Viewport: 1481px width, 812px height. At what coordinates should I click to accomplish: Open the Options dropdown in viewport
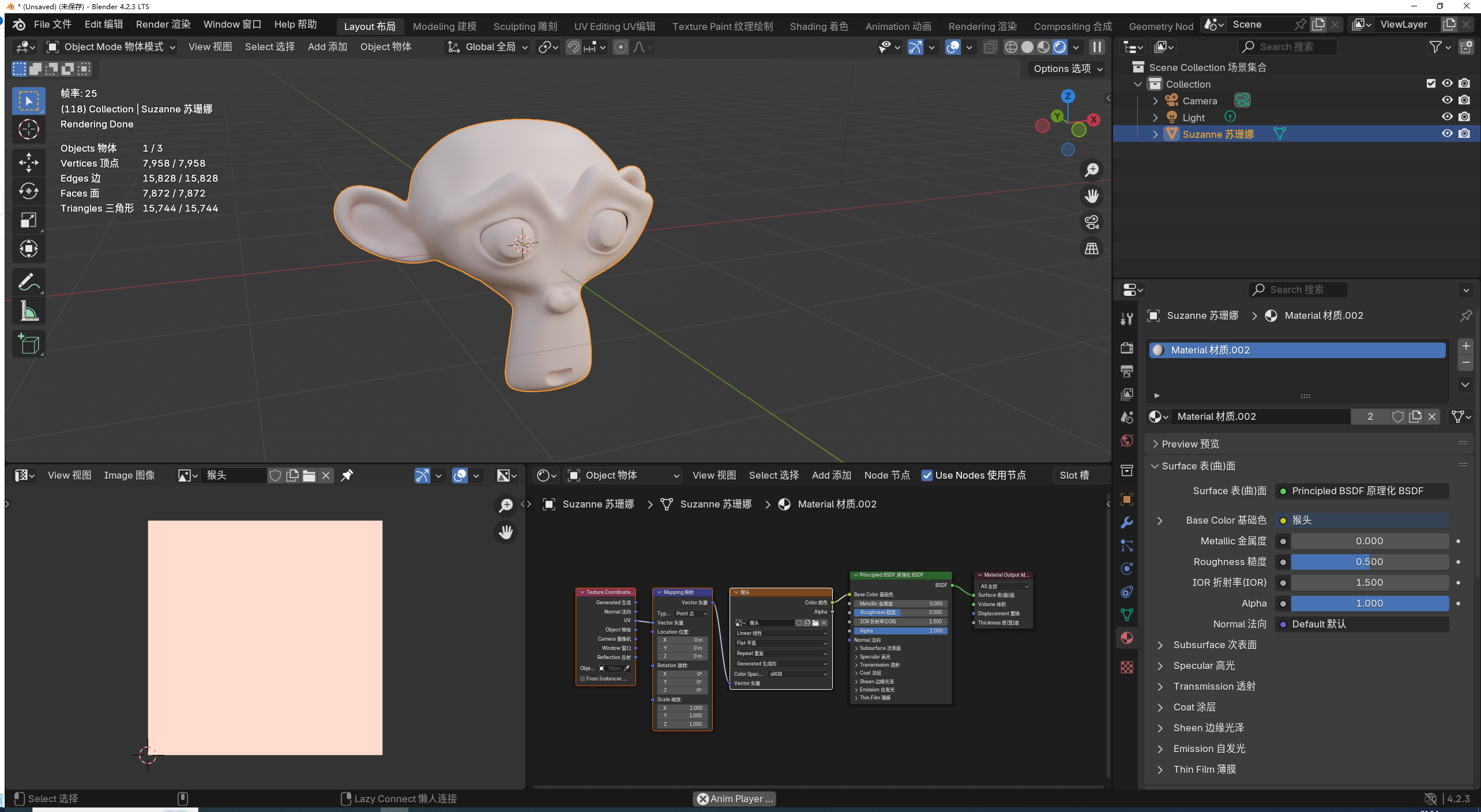[1067, 69]
